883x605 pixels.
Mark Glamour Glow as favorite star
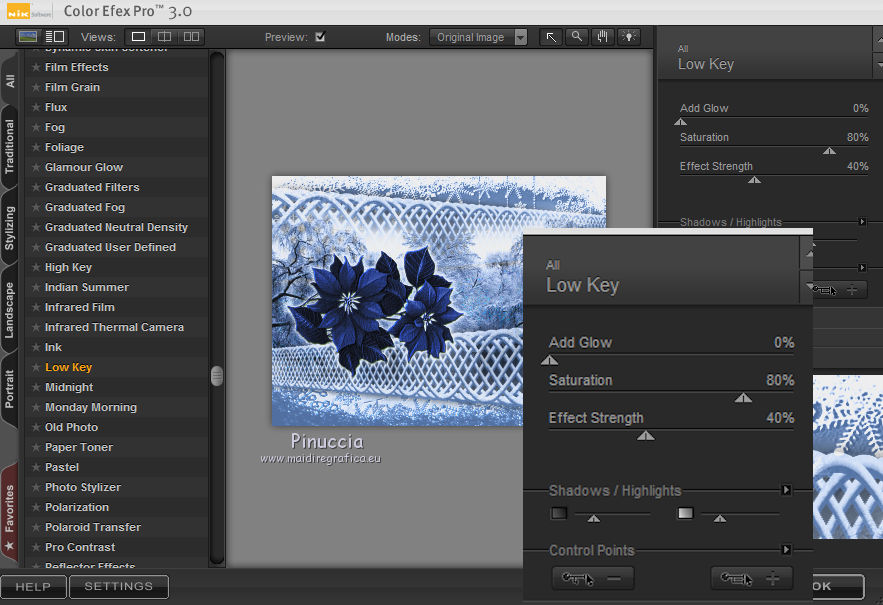36,167
